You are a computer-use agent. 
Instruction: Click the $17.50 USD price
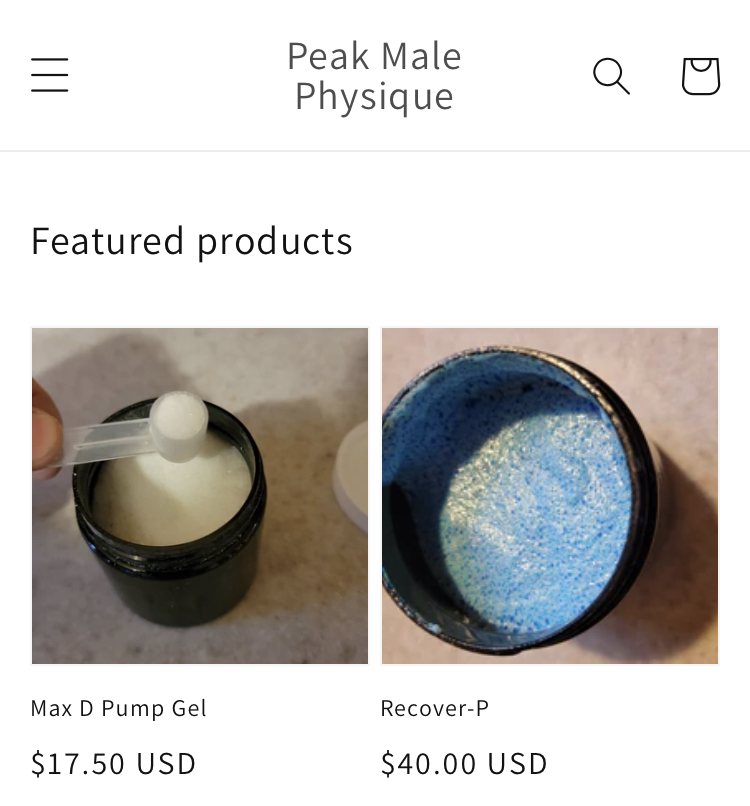point(113,763)
